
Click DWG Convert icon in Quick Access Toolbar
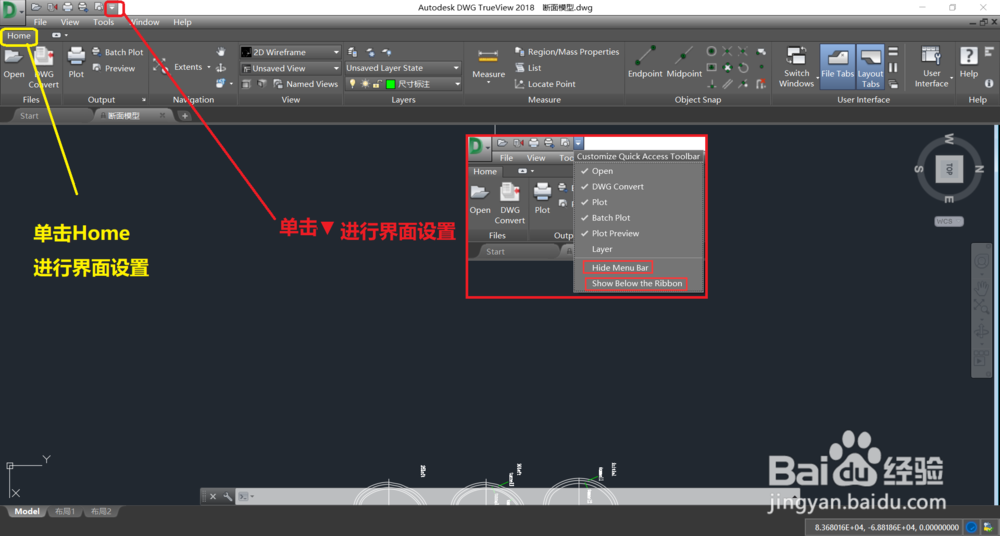(52, 8)
